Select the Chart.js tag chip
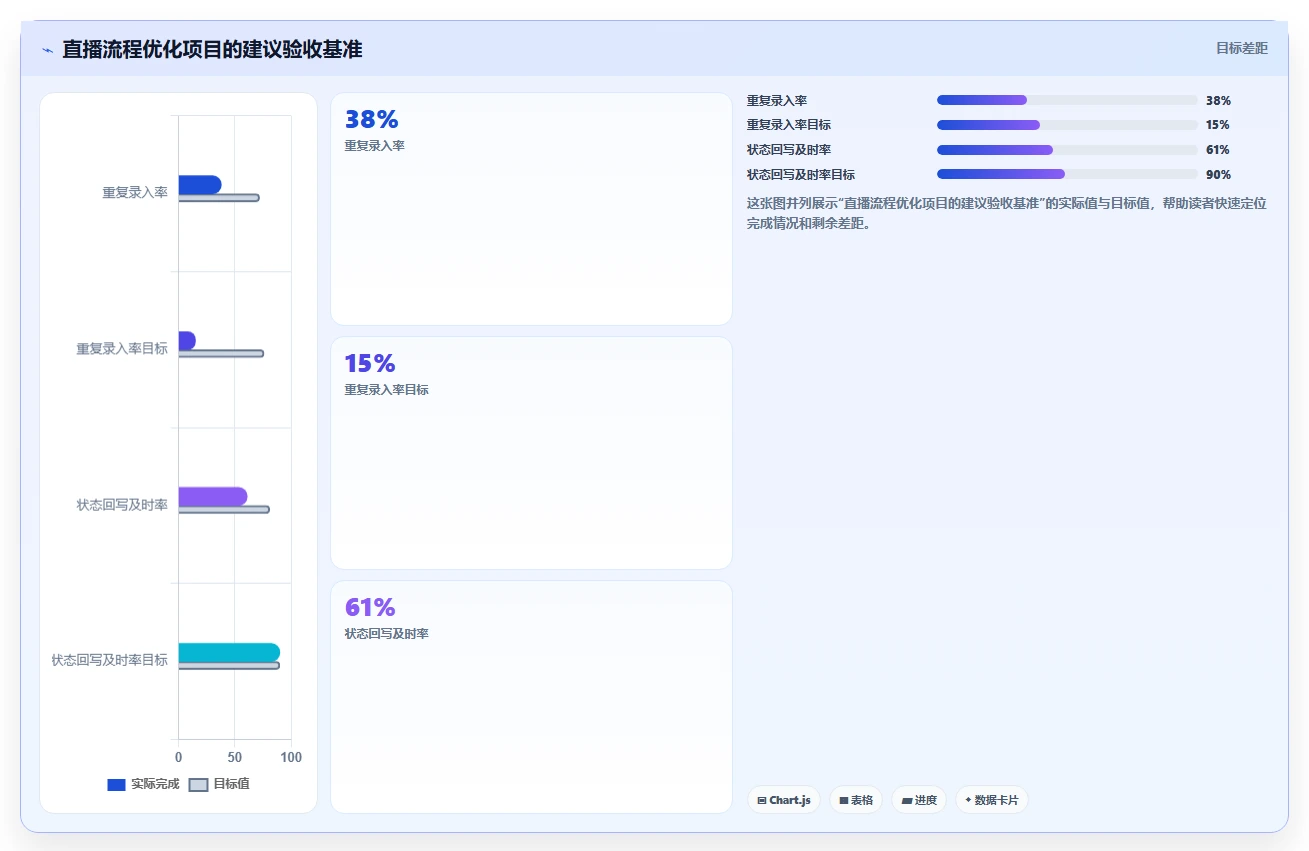Screen dimensions: 1309x851 pos(784,800)
